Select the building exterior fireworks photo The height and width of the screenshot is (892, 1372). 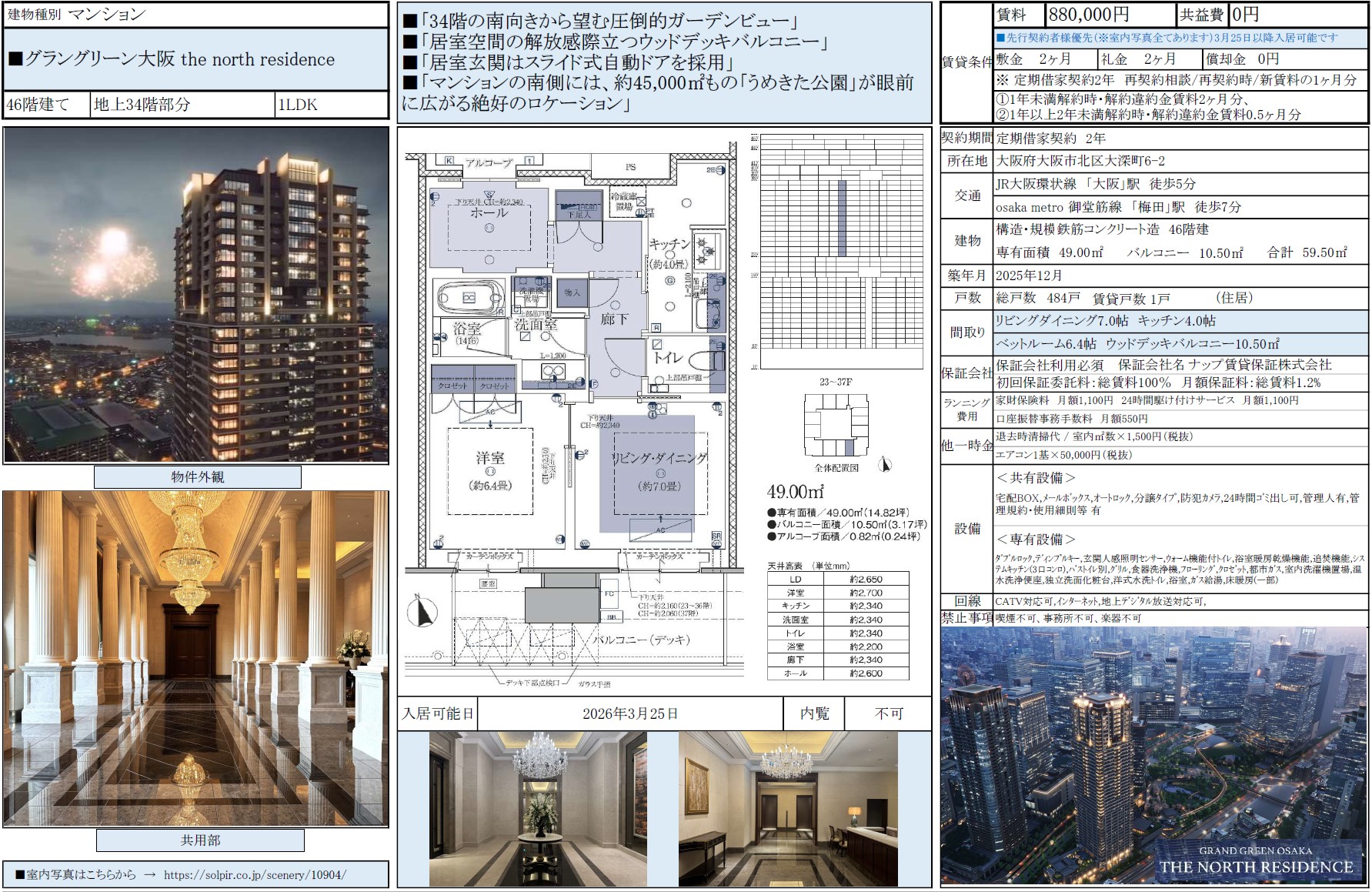pyautogui.click(x=196, y=296)
